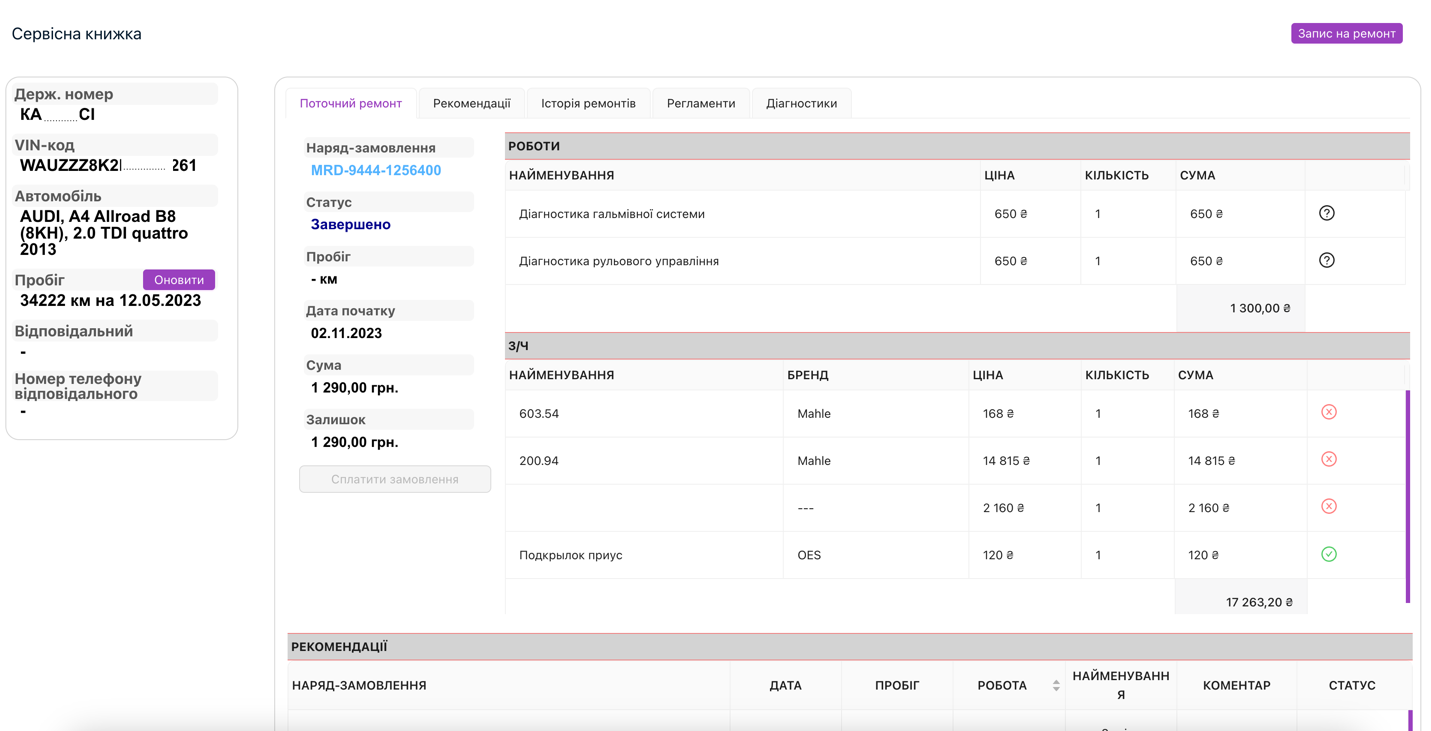Open the Рекомендації tab
This screenshot has width=1431, height=731.
471,103
